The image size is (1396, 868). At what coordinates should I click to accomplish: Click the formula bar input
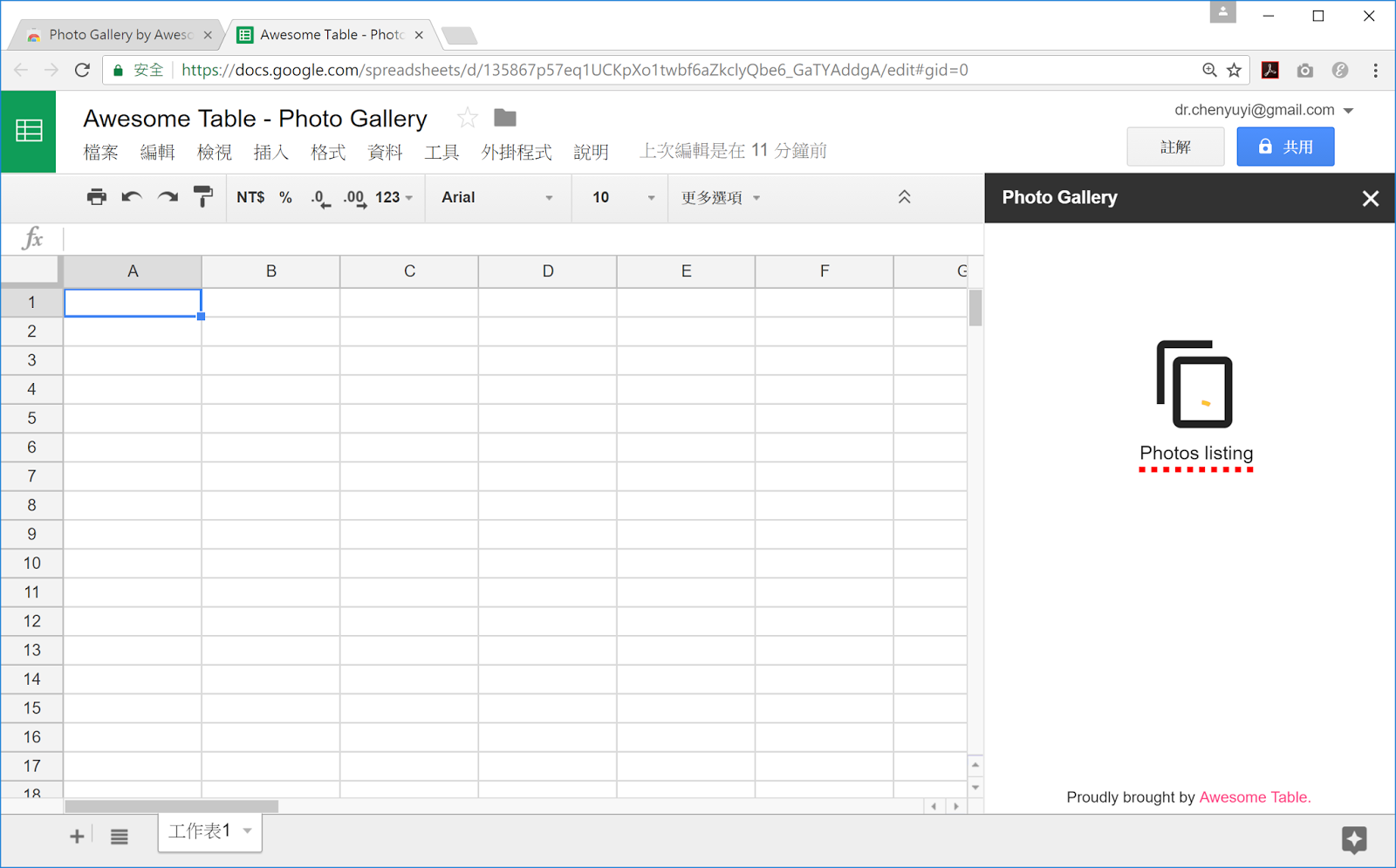pos(523,238)
